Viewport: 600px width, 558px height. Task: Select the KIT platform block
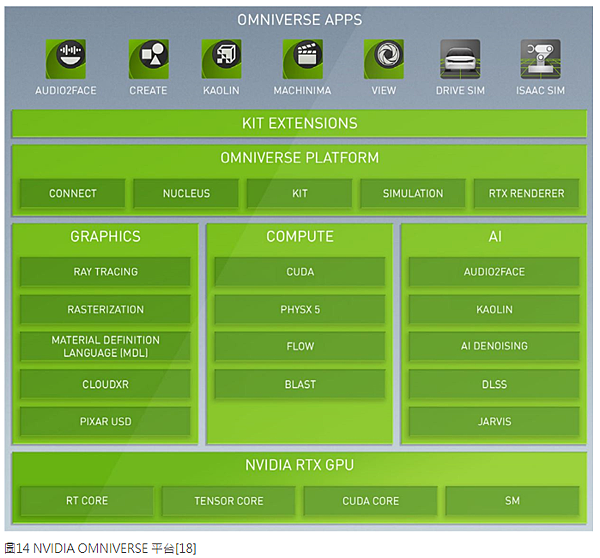tap(300, 193)
